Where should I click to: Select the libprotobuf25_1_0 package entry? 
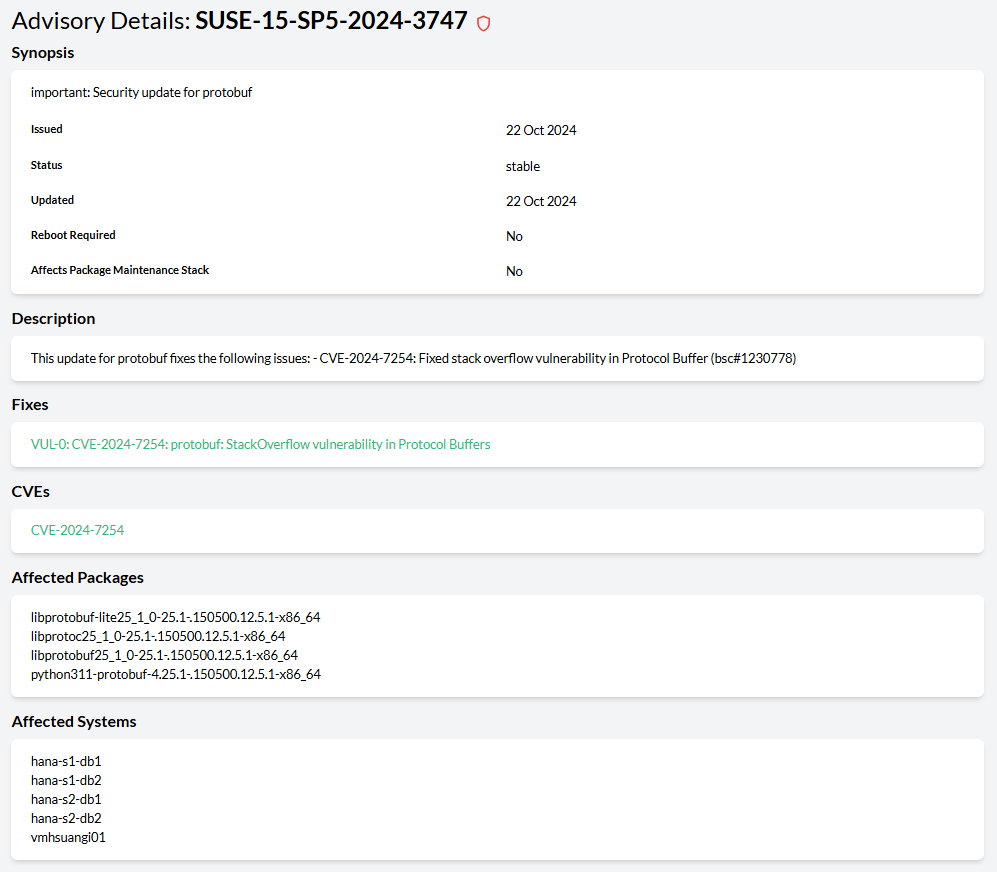tap(164, 655)
